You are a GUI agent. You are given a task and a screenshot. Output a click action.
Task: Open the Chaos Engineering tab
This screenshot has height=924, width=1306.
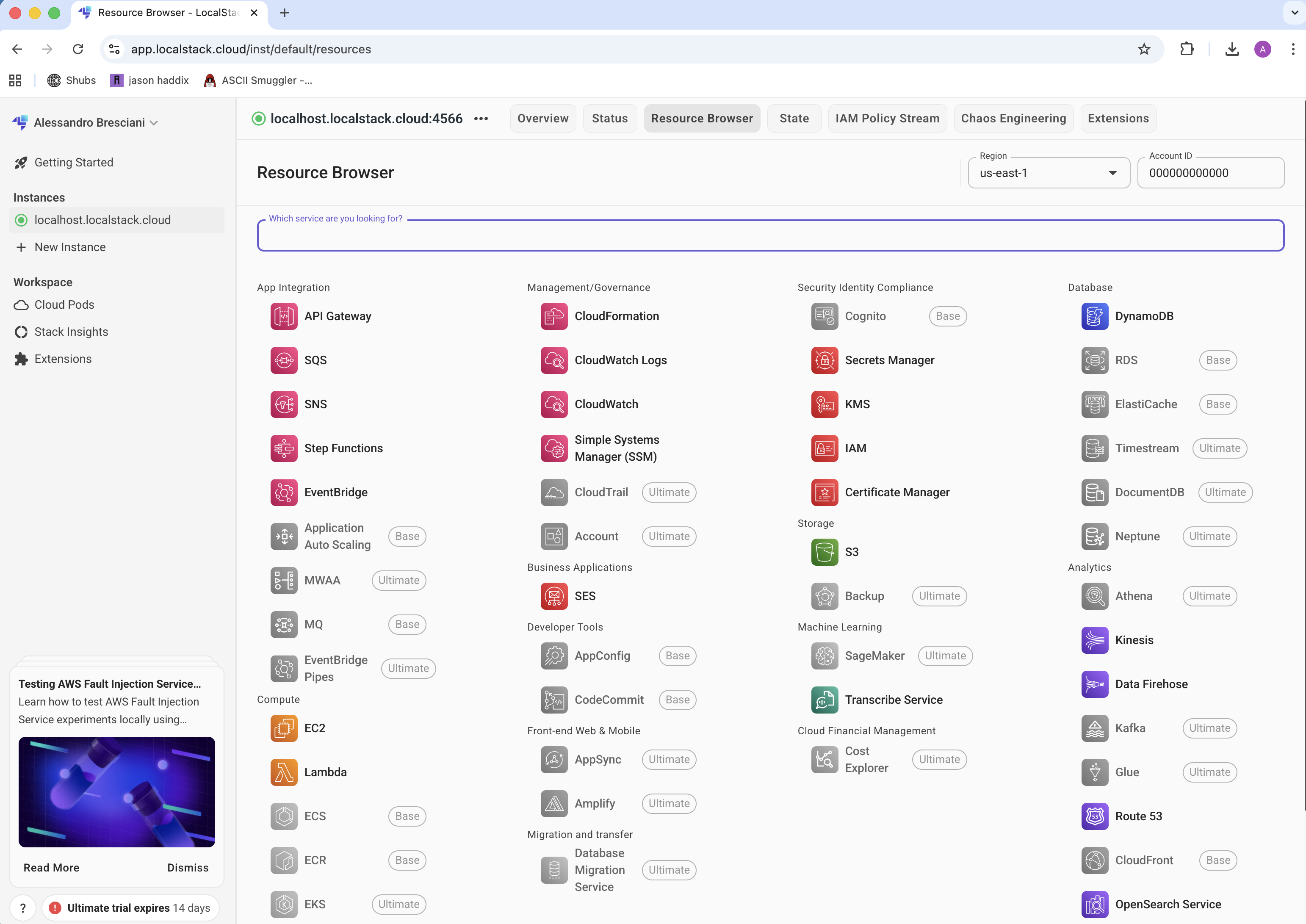[x=1013, y=118]
